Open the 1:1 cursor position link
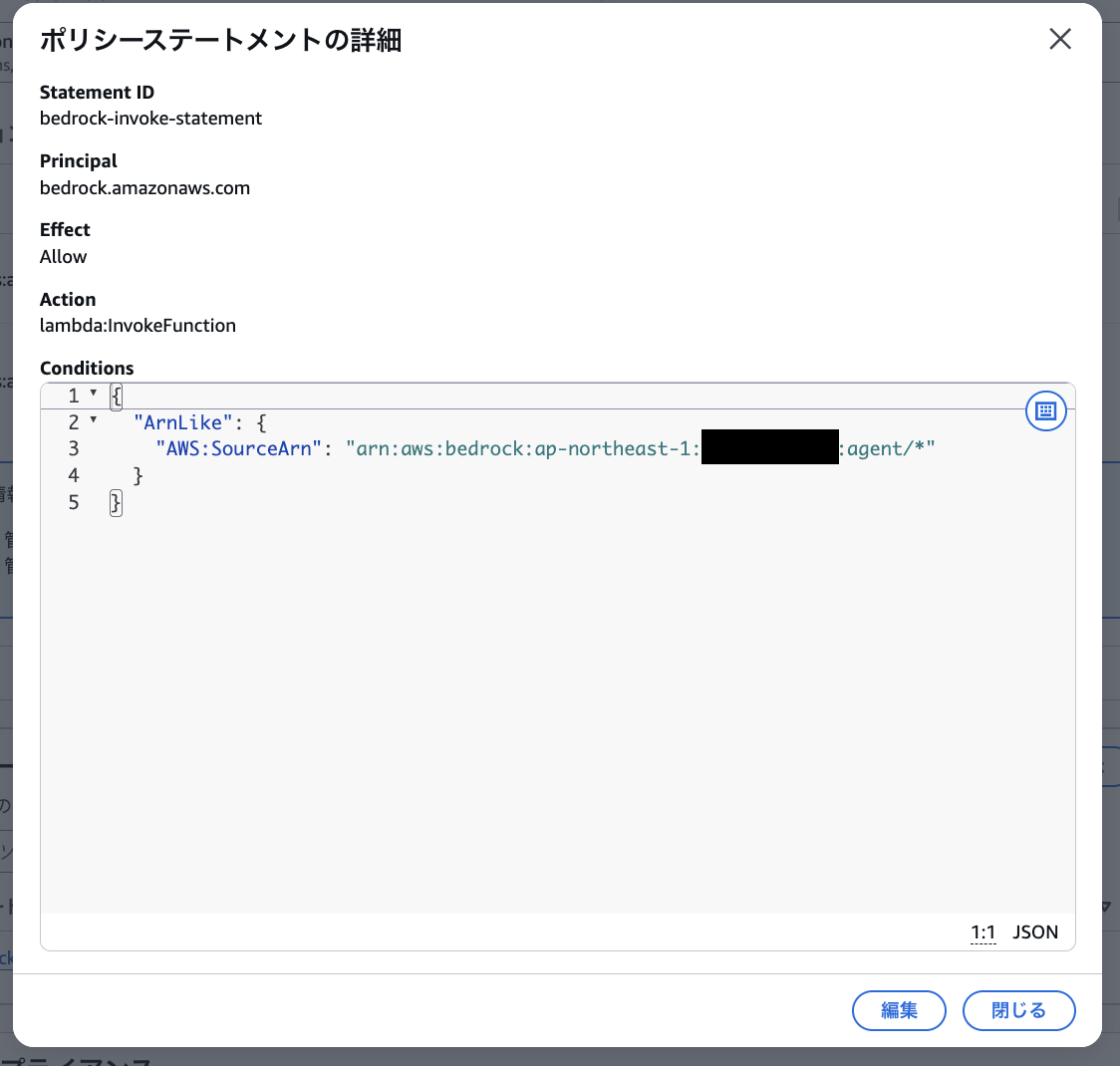The width and height of the screenshot is (1120, 1066). pyautogui.click(x=982, y=932)
